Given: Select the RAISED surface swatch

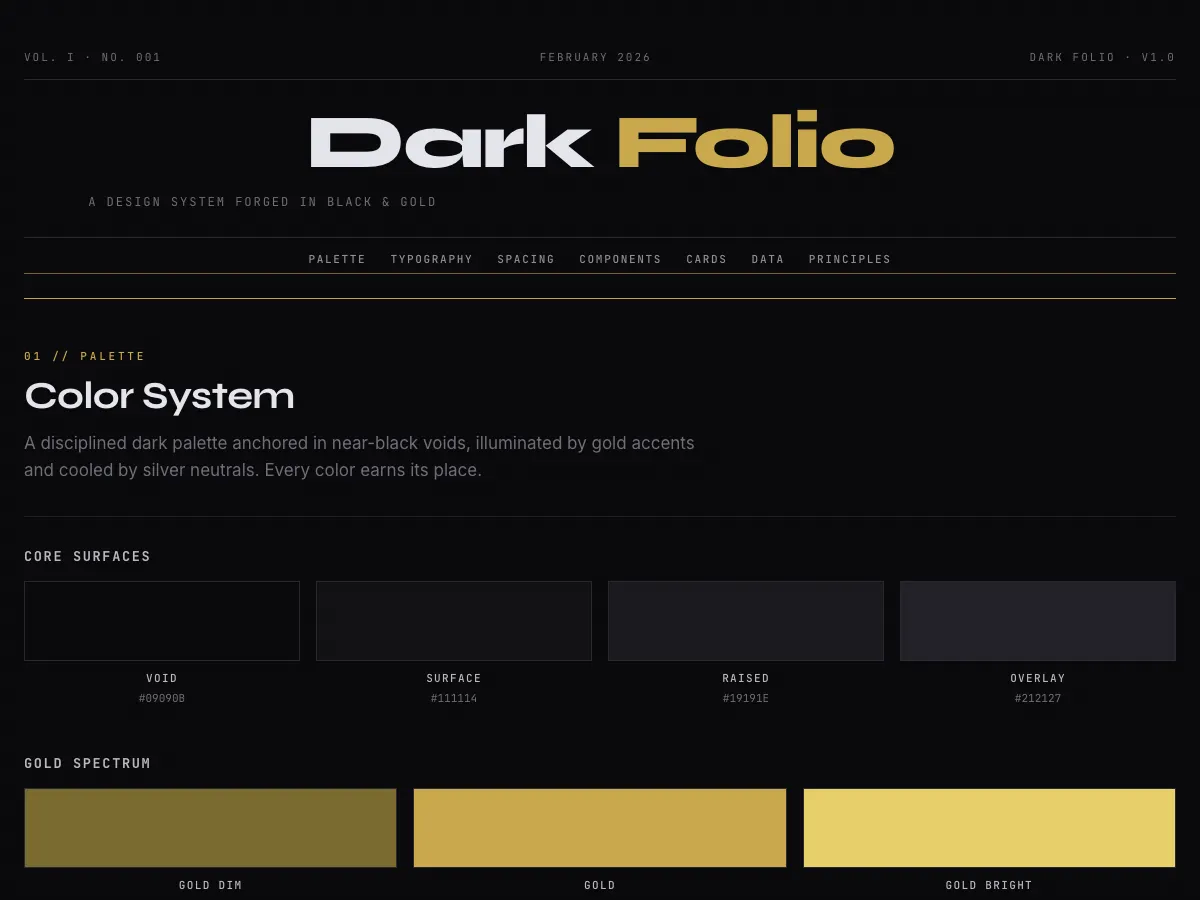Looking at the screenshot, I should pyautogui.click(x=745, y=620).
